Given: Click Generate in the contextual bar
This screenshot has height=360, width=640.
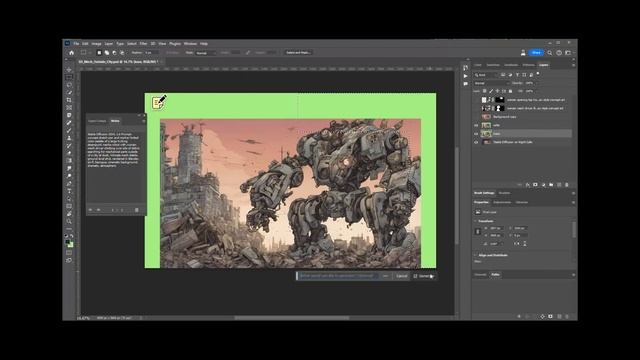Looking at the screenshot, I should pos(424,276).
